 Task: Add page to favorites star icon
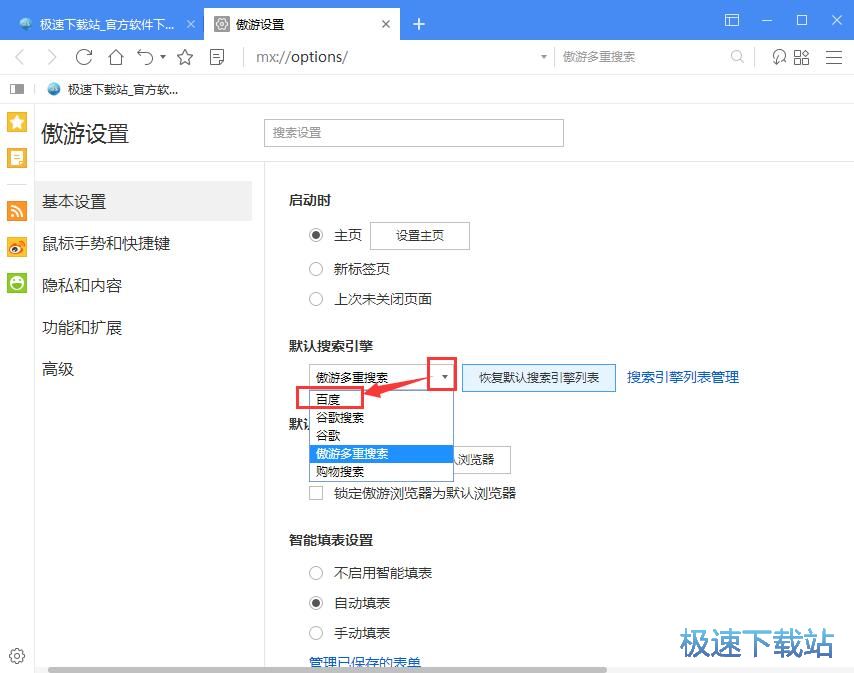[185, 57]
